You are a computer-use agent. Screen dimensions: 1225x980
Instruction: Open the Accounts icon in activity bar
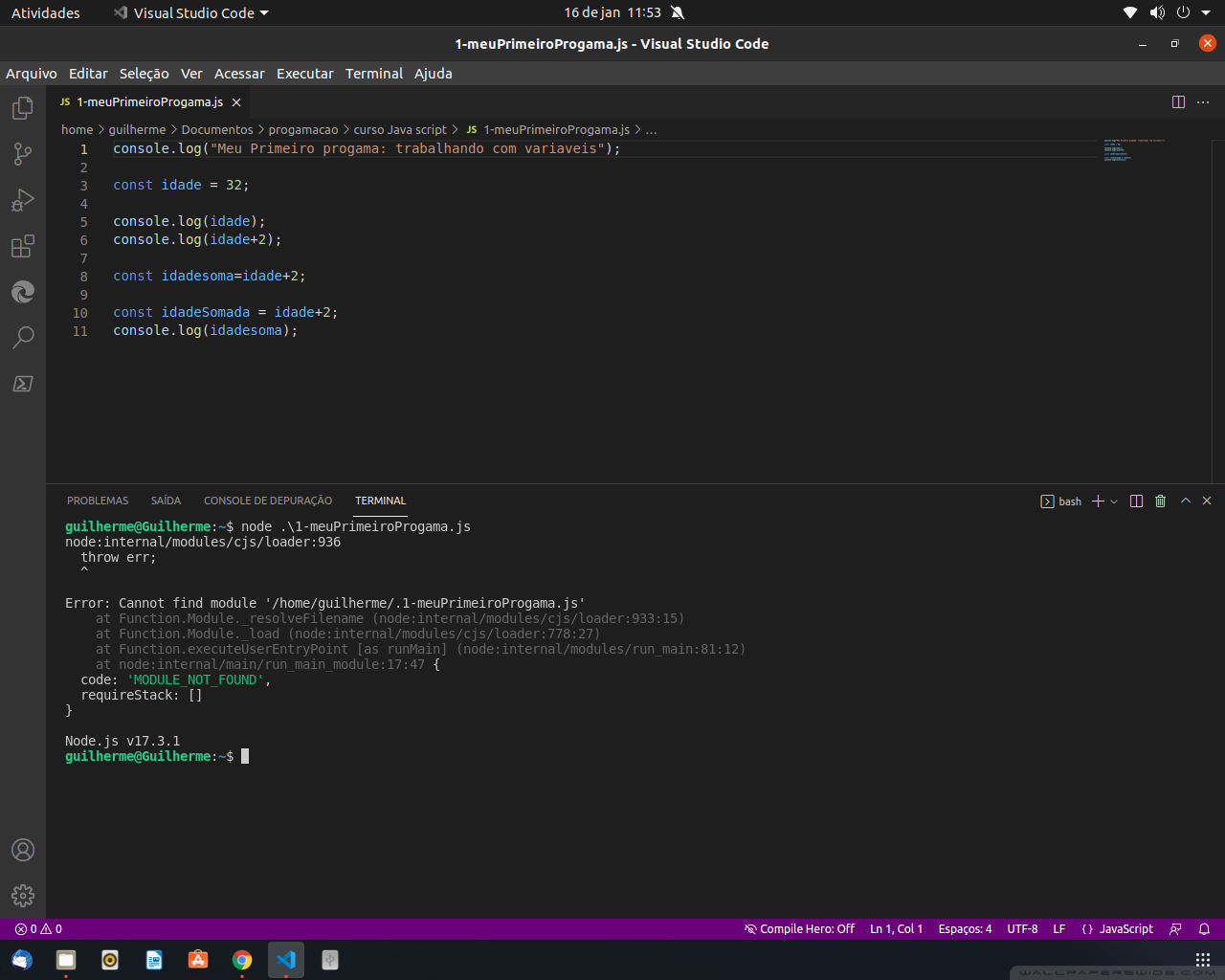click(x=23, y=850)
